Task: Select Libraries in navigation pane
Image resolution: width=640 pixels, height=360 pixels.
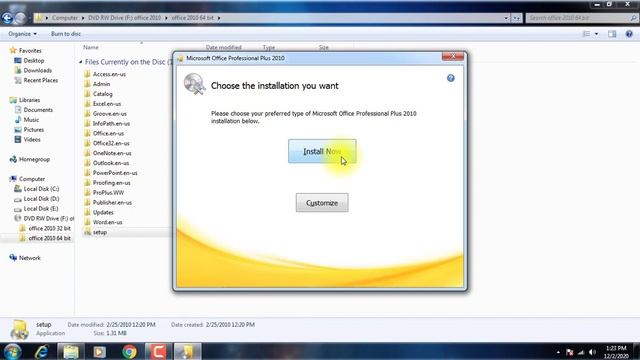Action: (x=29, y=100)
